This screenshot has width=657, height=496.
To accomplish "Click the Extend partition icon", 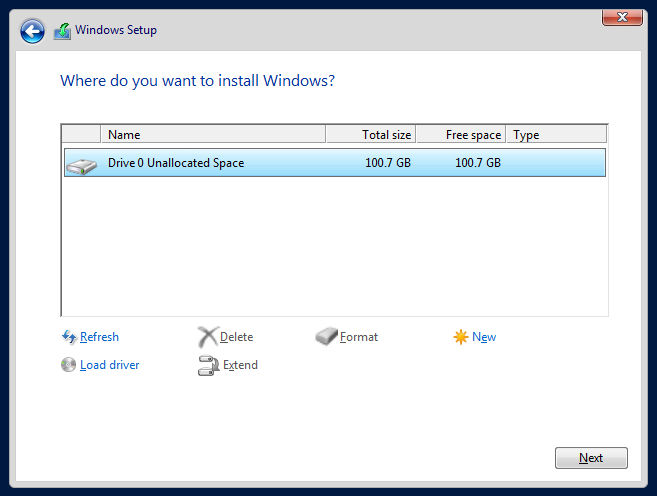I will pyautogui.click(x=208, y=365).
